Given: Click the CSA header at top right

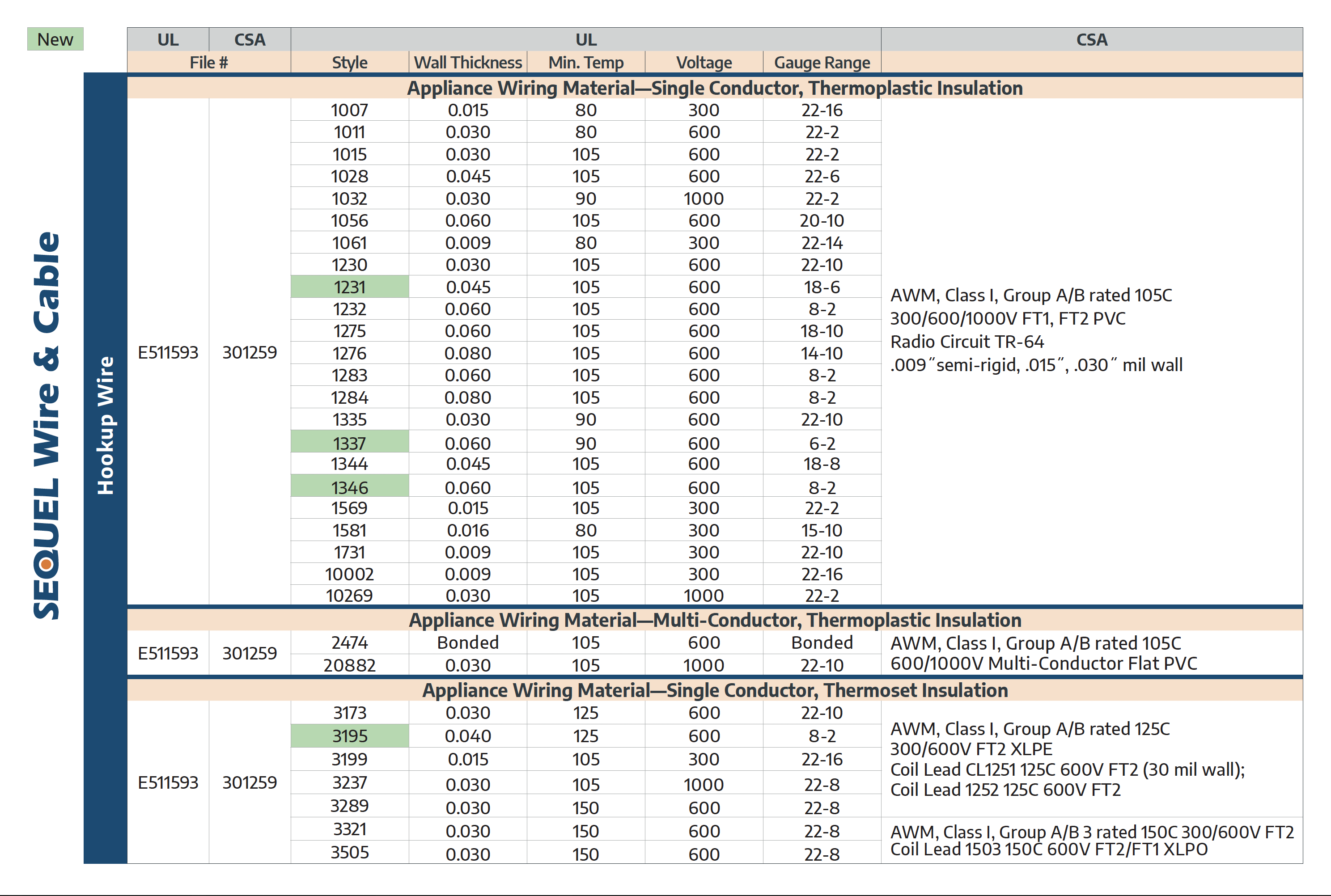Looking at the screenshot, I should click(x=1091, y=39).
